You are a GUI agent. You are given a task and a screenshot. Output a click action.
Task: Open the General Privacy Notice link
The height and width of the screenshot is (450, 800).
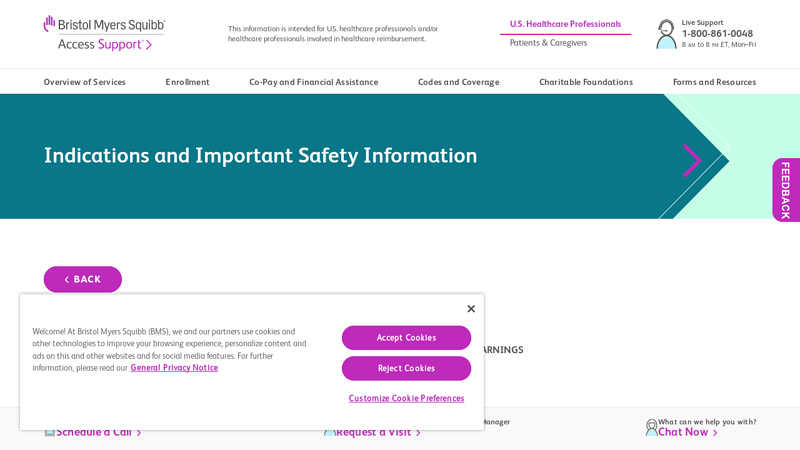pos(174,368)
